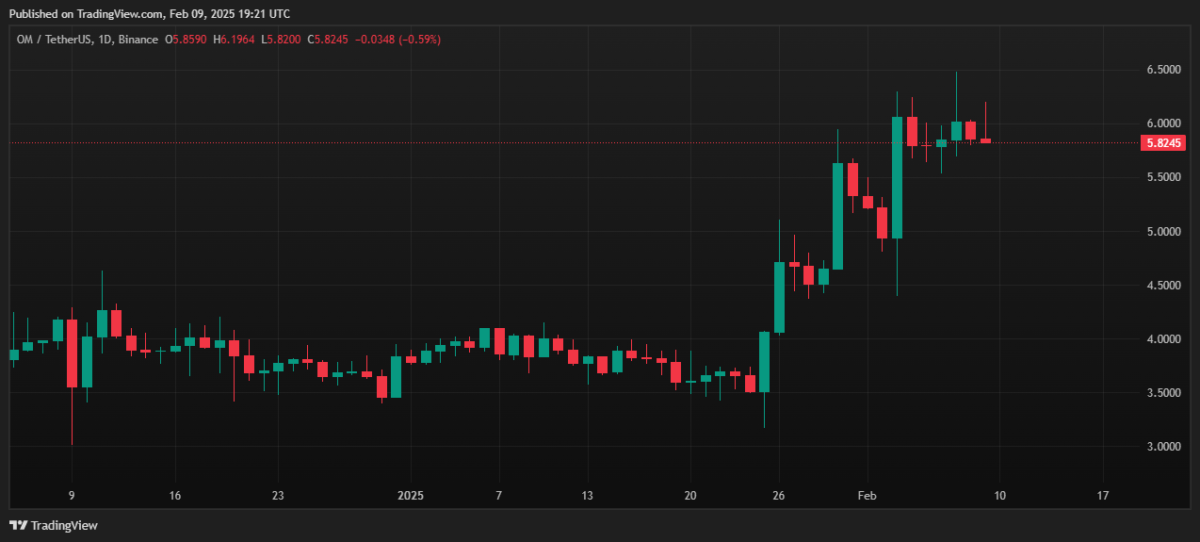Screen dimensions: 1200x542
Task: Click the 5.5000 price axis label
Action: coord(1163,177)
